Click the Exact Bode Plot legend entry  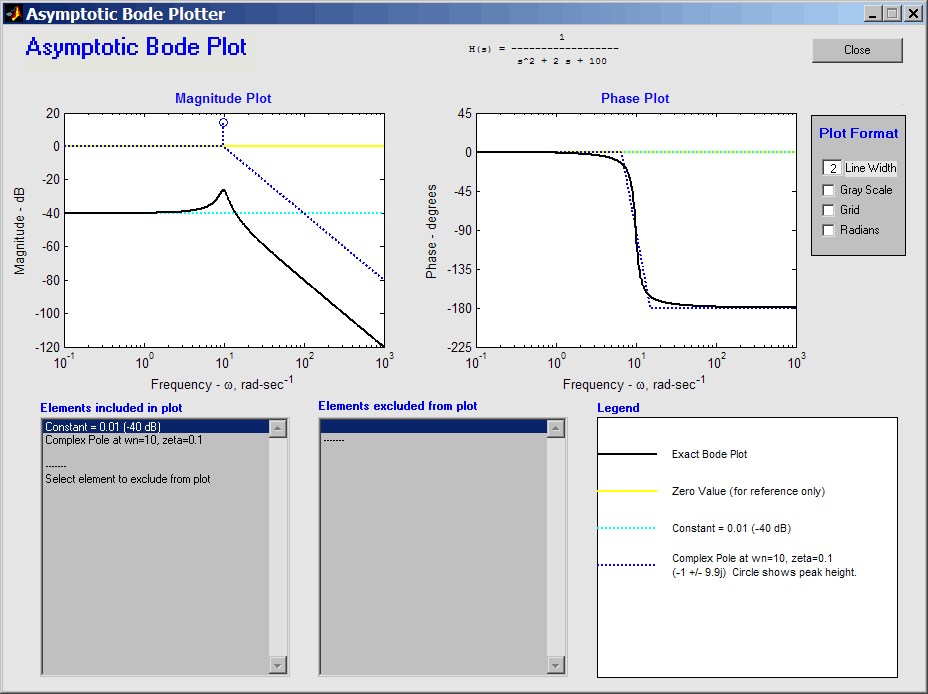pyautogui.click(x=709, y=454)
